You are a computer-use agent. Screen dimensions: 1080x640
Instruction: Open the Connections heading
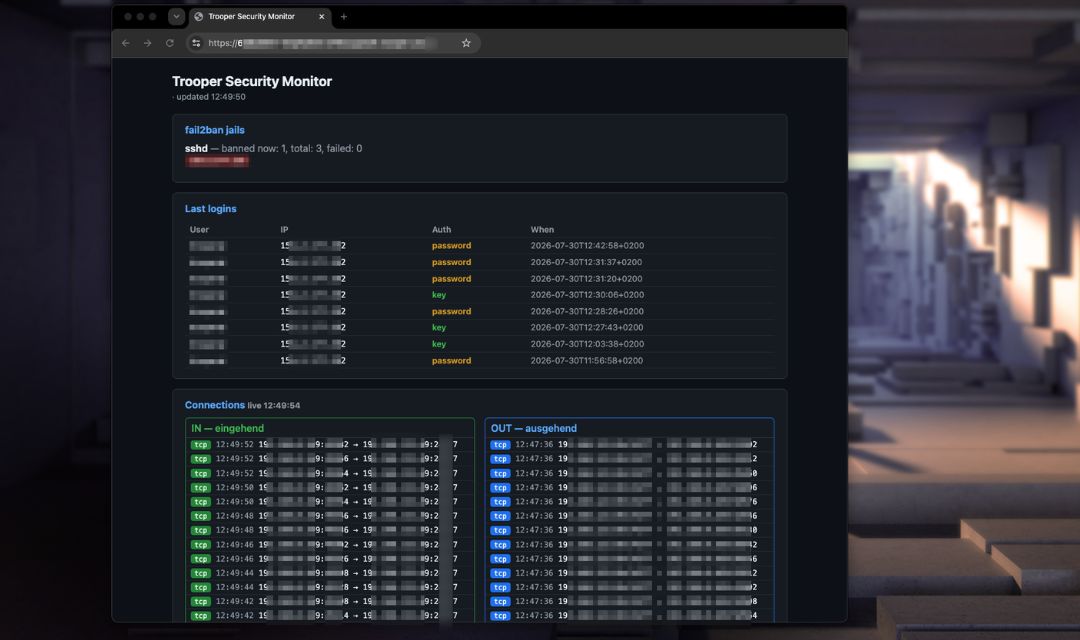coord(214,405)
